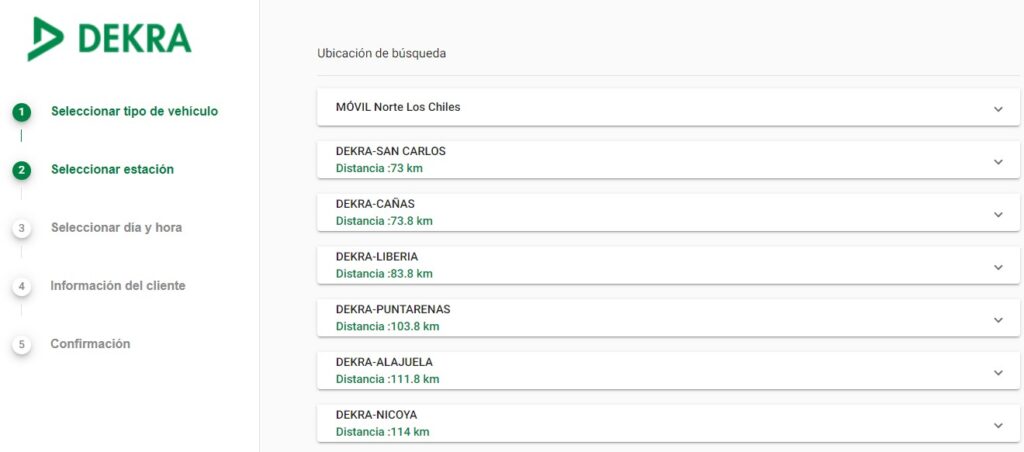The height and width of the screenshot is (452, 1024).
Task: Click step 4 circle icon
Action: point(22,286)
